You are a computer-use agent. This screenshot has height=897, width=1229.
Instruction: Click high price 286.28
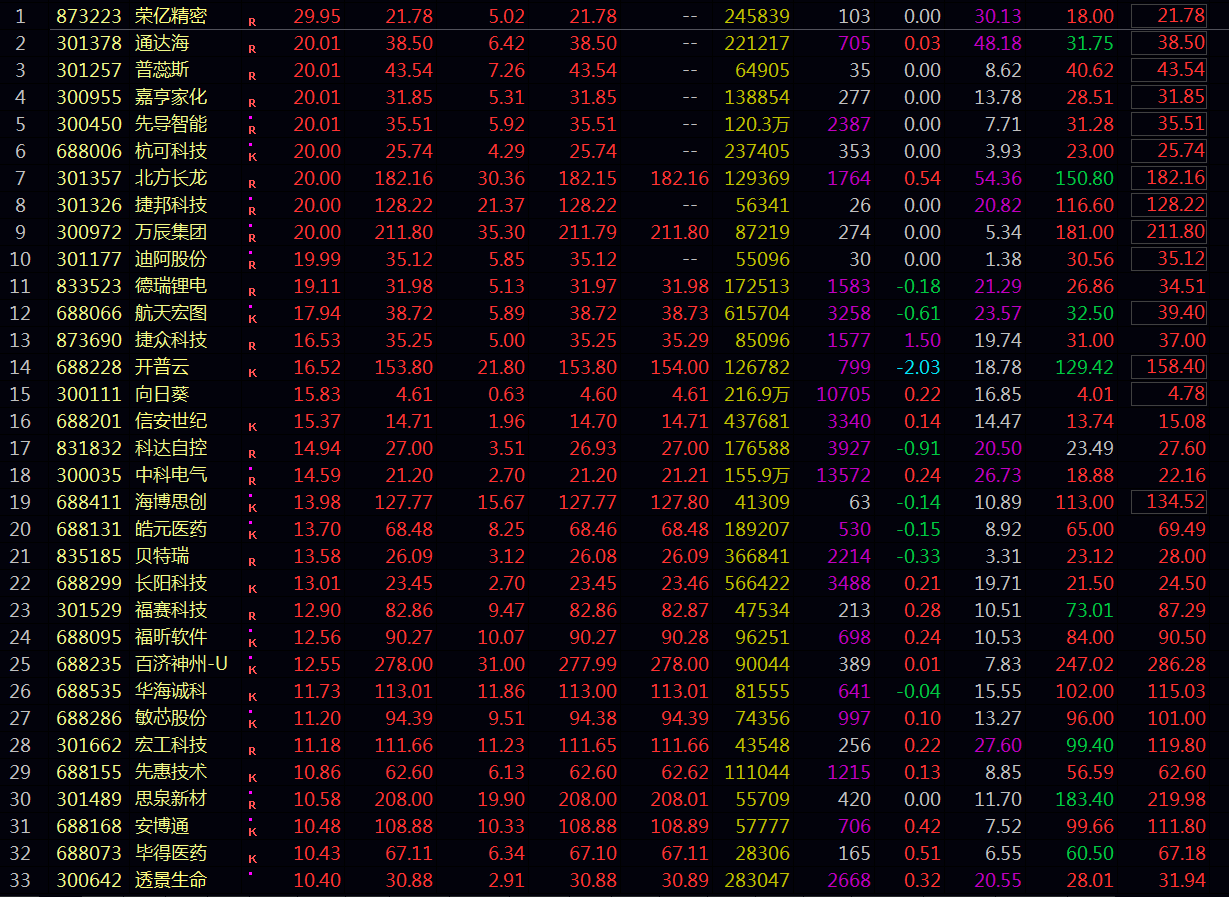pyautogui.click(x=1177, y=664)
